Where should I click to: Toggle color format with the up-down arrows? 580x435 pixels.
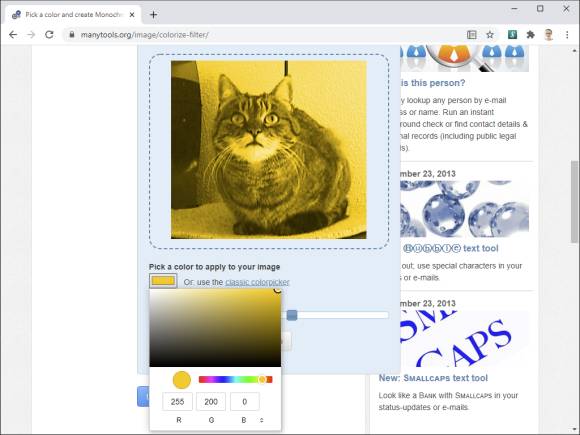262,420
